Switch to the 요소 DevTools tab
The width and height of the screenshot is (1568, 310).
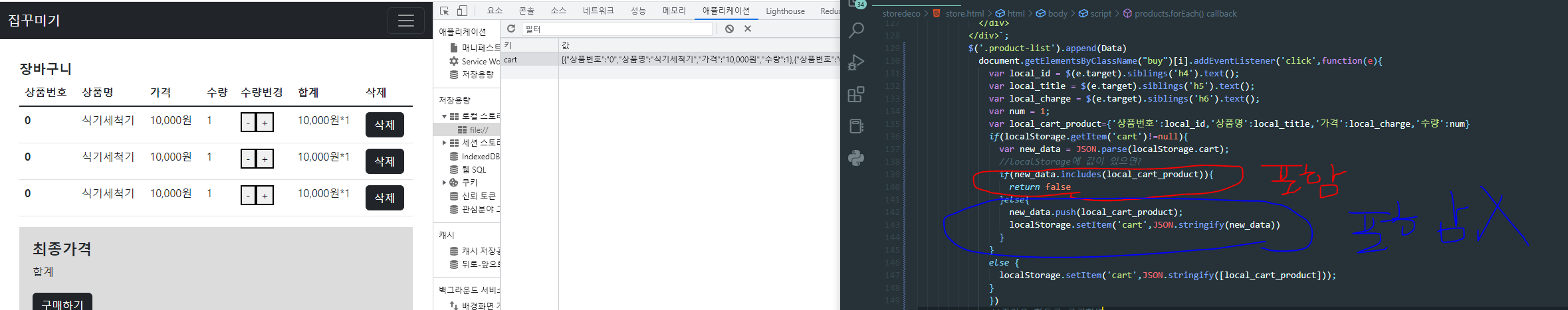[495, 11]
